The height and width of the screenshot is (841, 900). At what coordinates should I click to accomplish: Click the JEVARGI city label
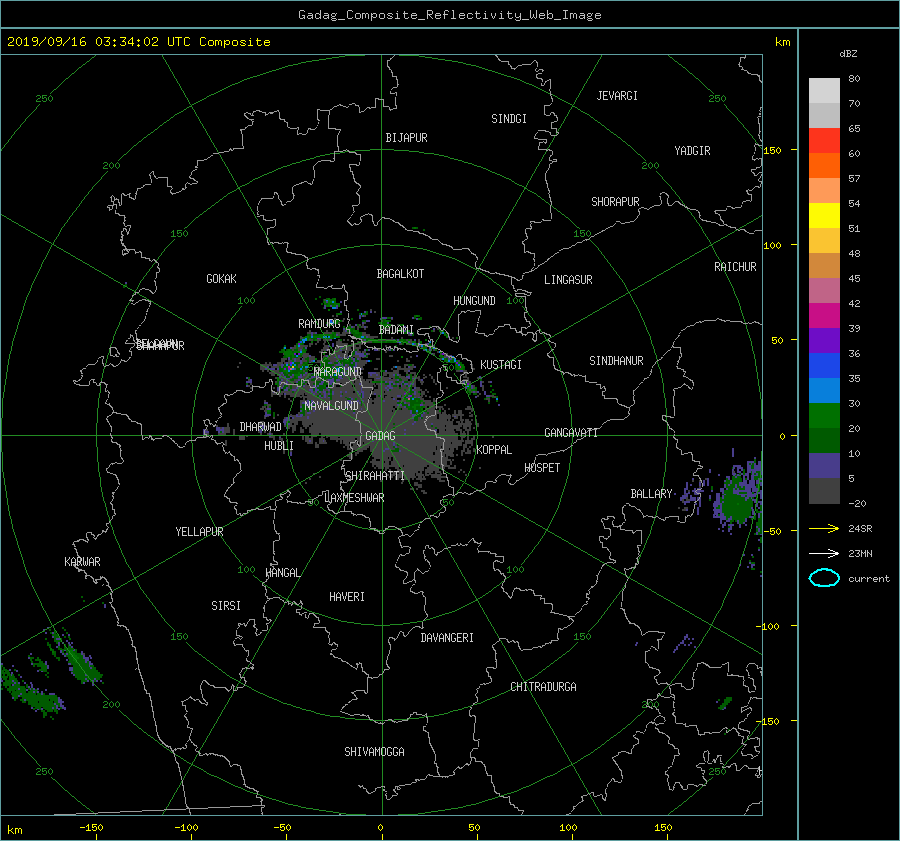point(617,96)
